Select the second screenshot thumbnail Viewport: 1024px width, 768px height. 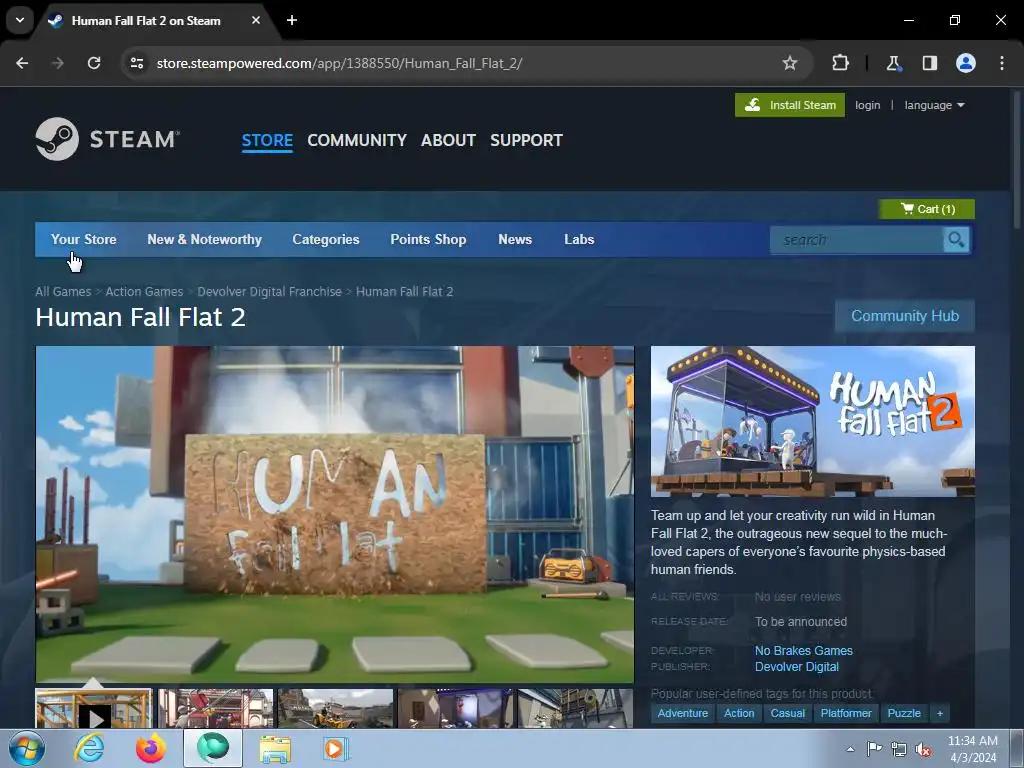click(215, 709)
